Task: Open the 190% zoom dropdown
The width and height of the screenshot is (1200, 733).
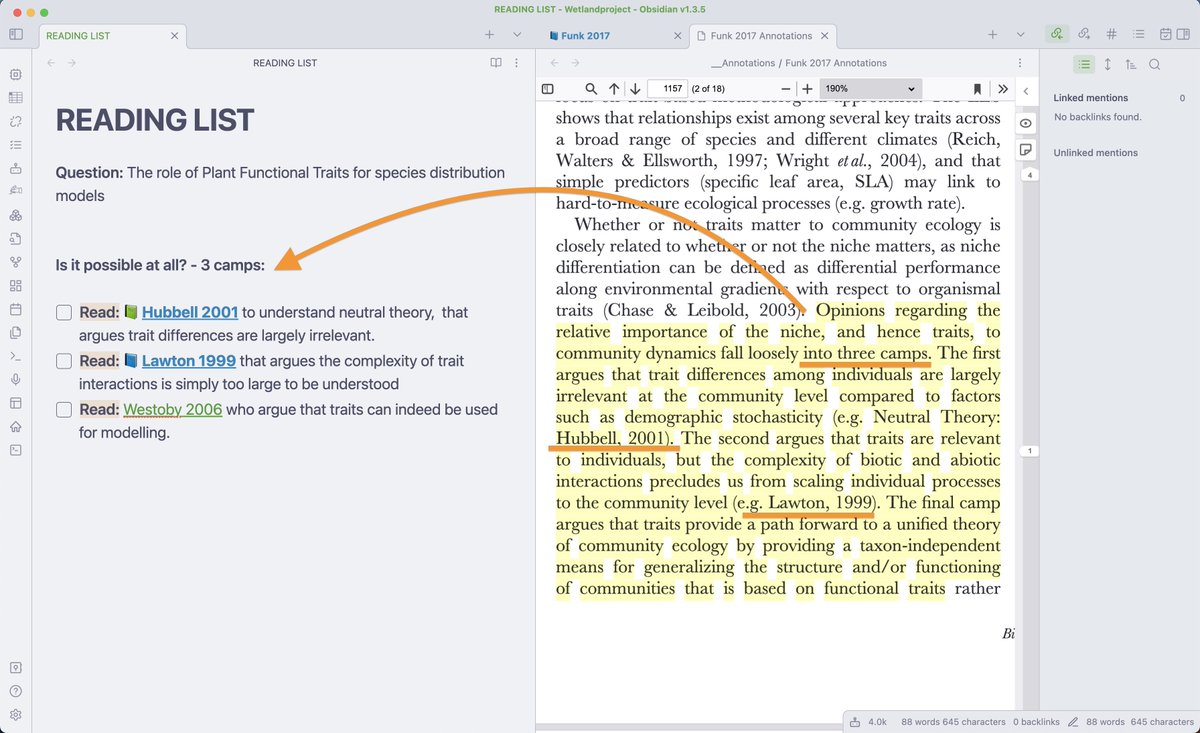Action: click(869, 89)
